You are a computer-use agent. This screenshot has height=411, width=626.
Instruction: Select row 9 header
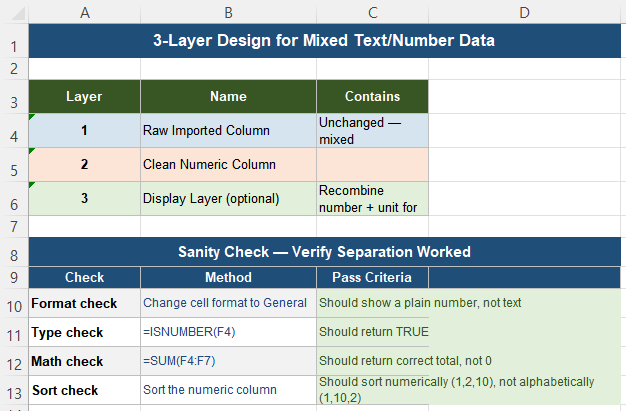coord(14,278)
